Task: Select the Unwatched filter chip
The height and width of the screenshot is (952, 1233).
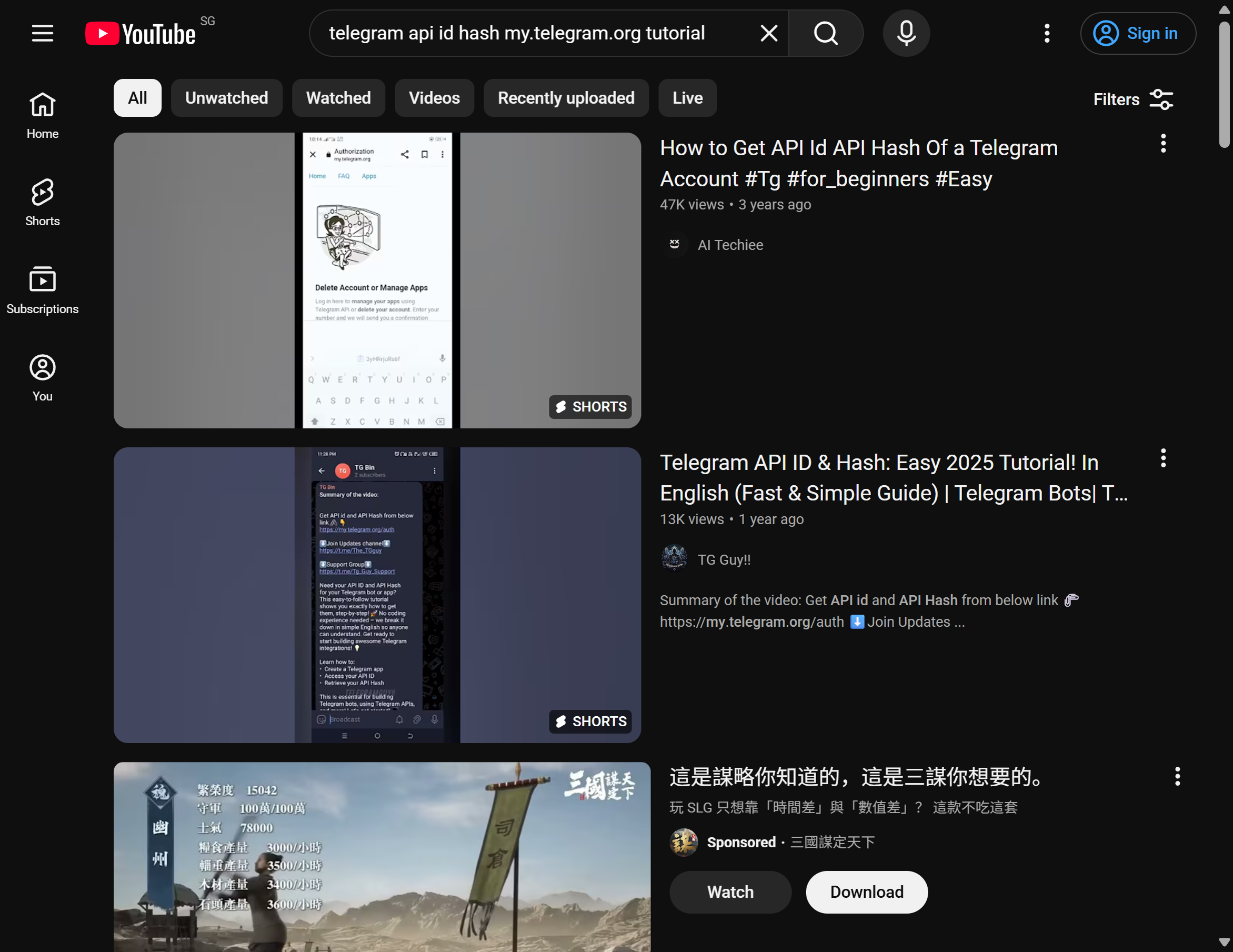Action: point(226,98)
